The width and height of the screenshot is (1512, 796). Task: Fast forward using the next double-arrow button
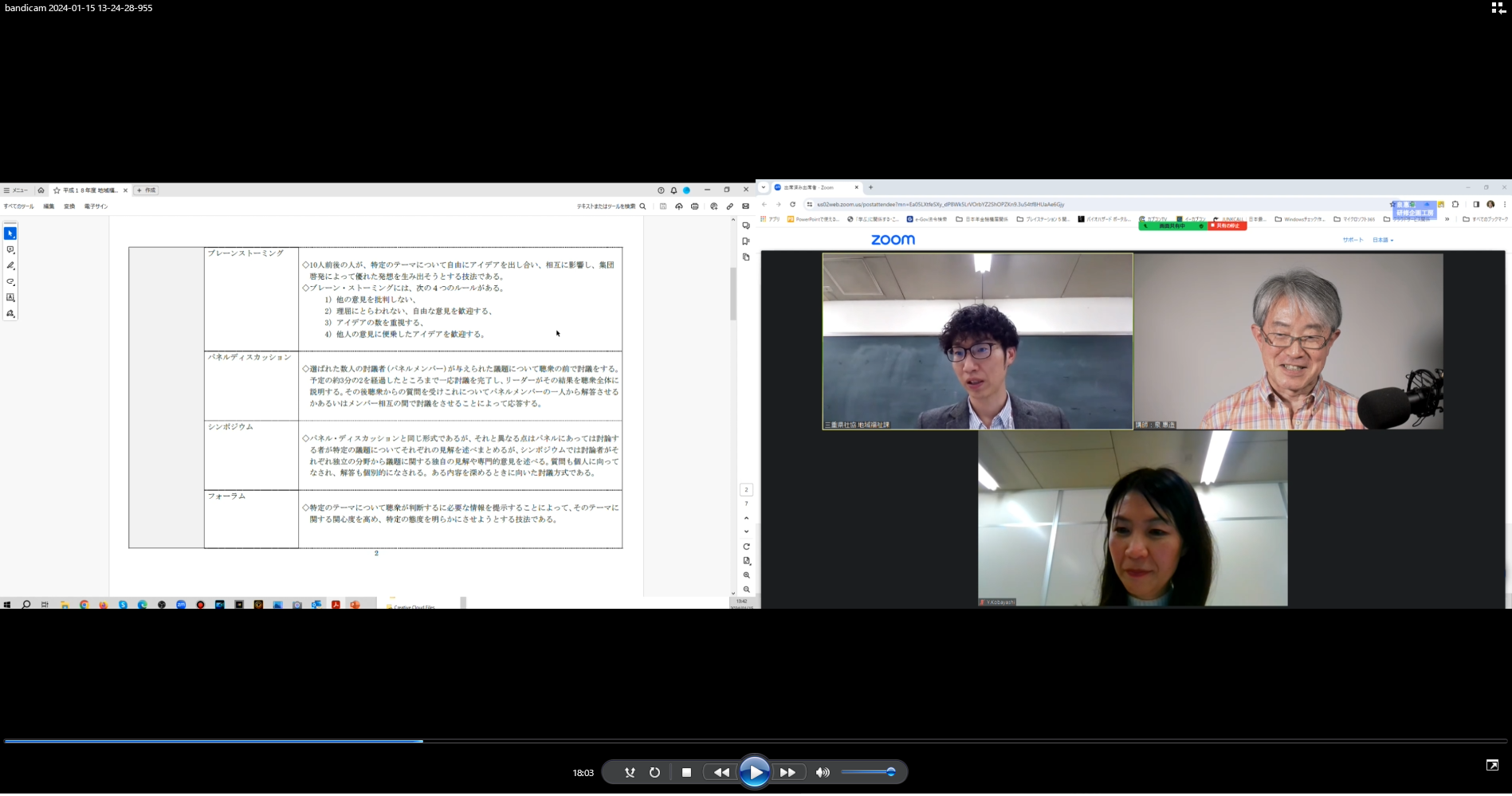click(x=787, y=772)
